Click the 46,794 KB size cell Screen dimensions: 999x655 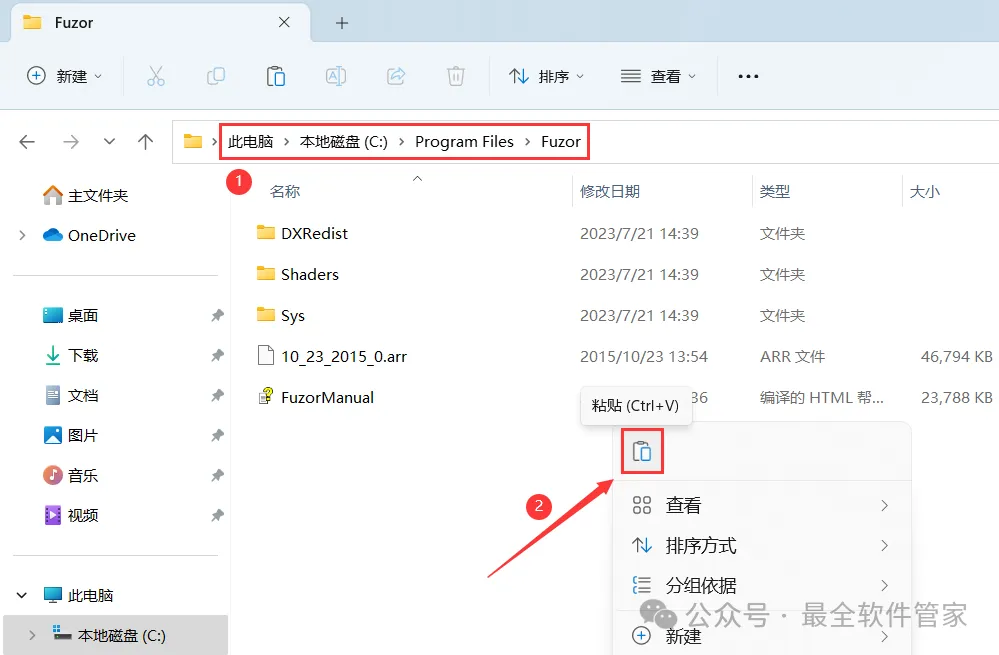click(x=956, y=356)
